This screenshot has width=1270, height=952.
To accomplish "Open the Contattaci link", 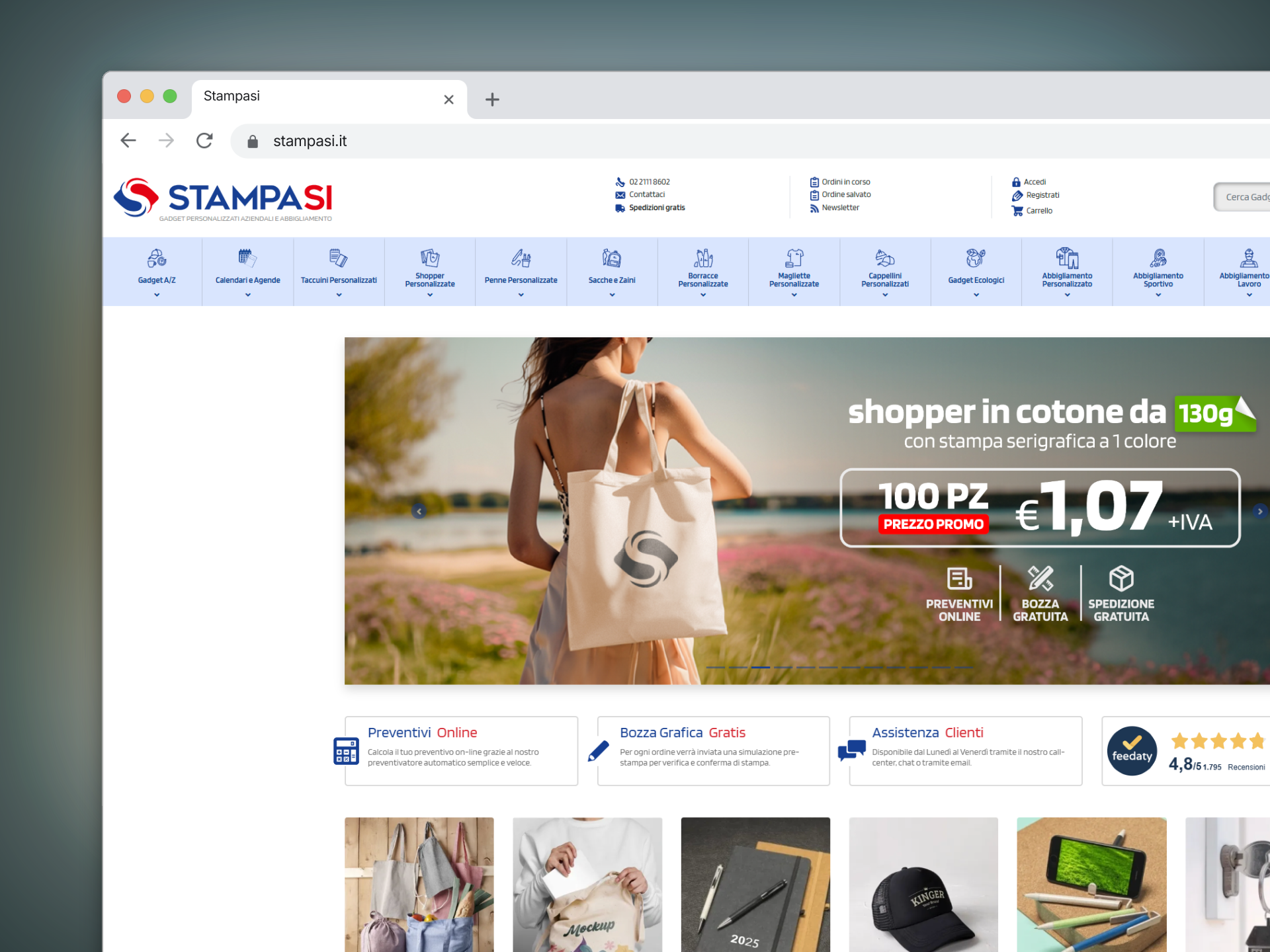I will click(647, 194).
